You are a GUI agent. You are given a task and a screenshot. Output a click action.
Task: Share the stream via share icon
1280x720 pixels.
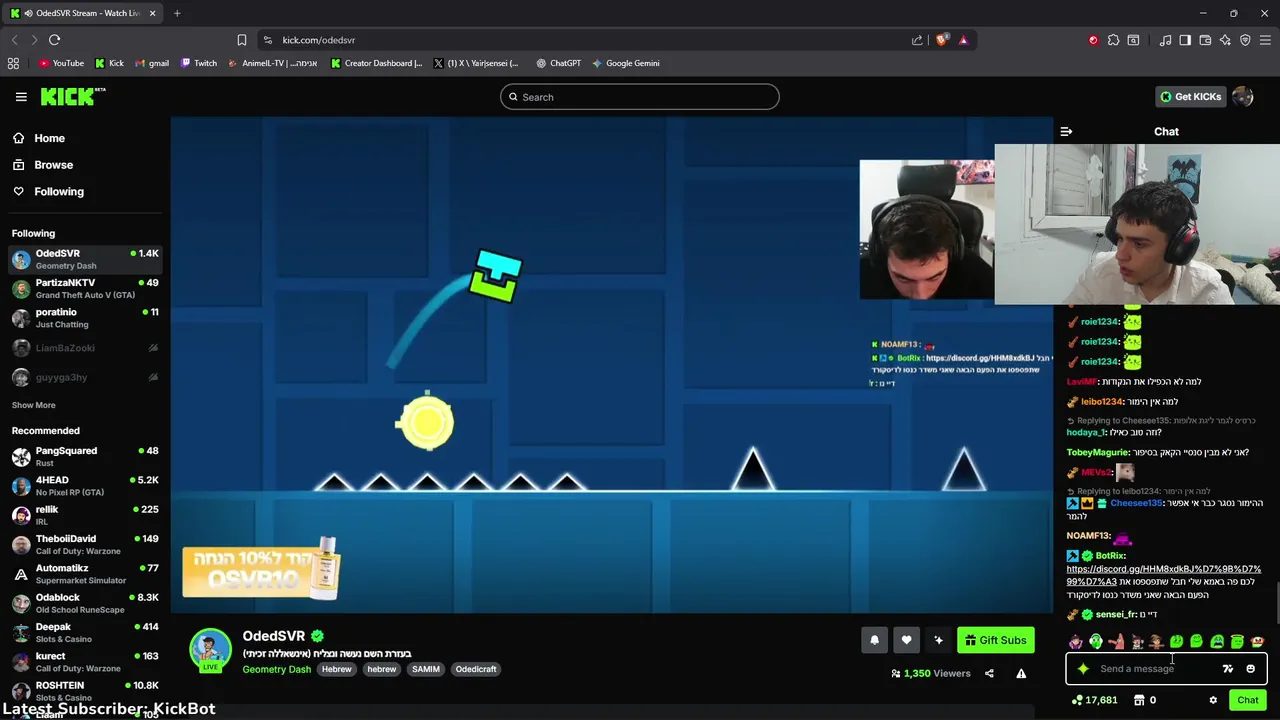989,673
